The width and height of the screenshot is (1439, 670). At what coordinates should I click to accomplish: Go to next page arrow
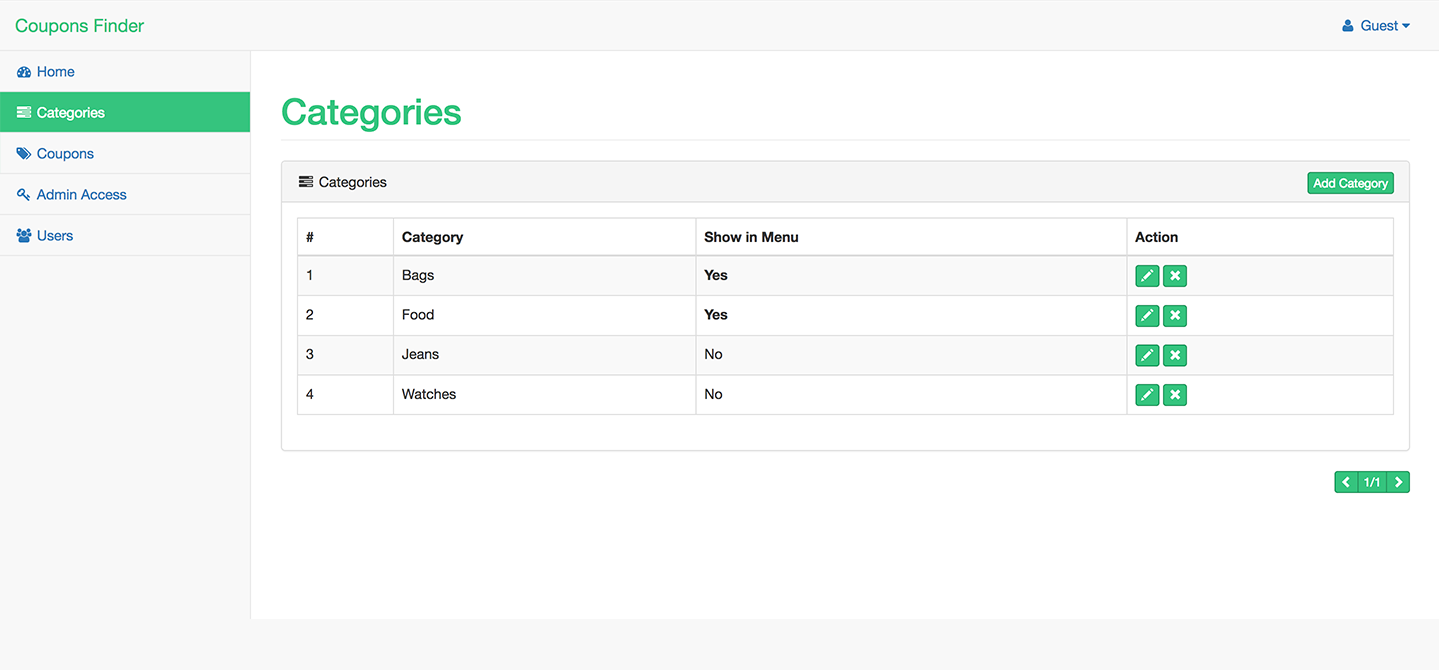click(x=1399, y=483)
